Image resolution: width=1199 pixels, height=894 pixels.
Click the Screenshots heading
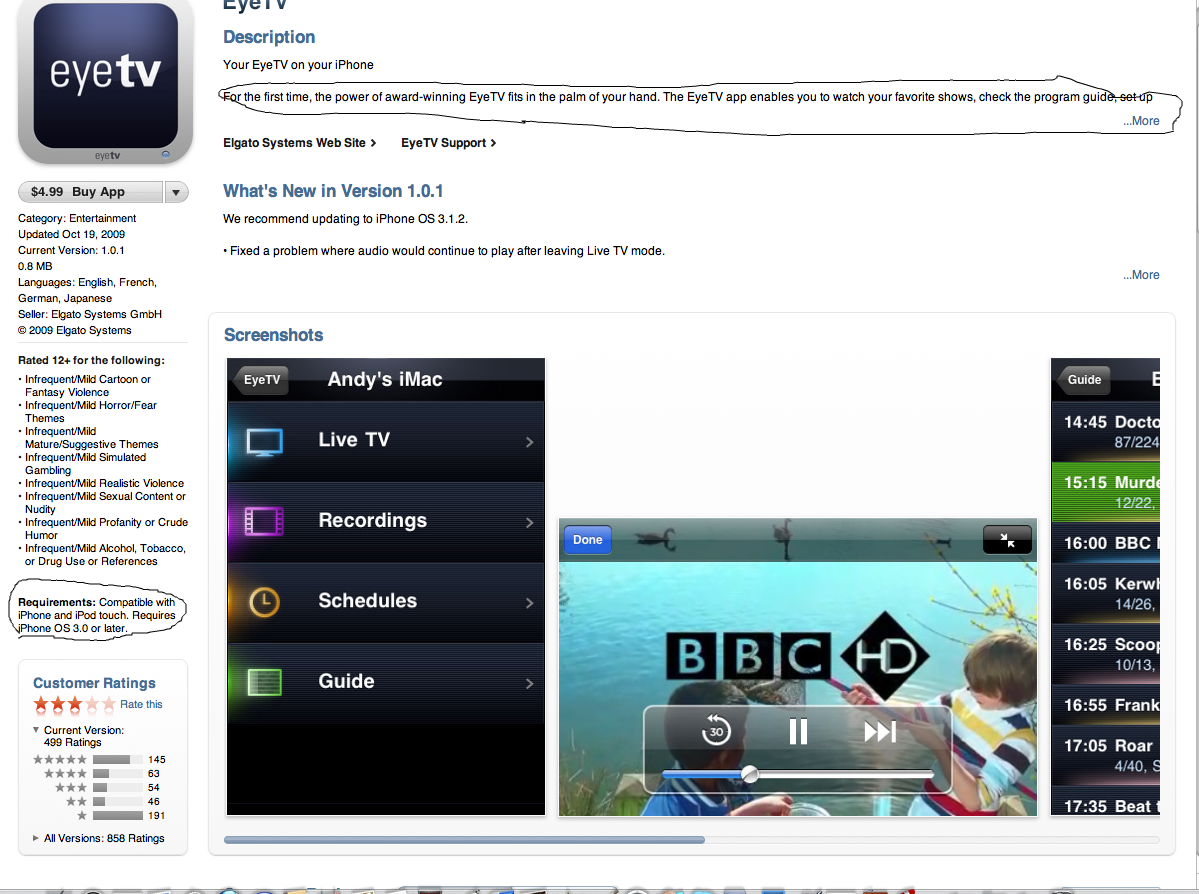[273, 335]
